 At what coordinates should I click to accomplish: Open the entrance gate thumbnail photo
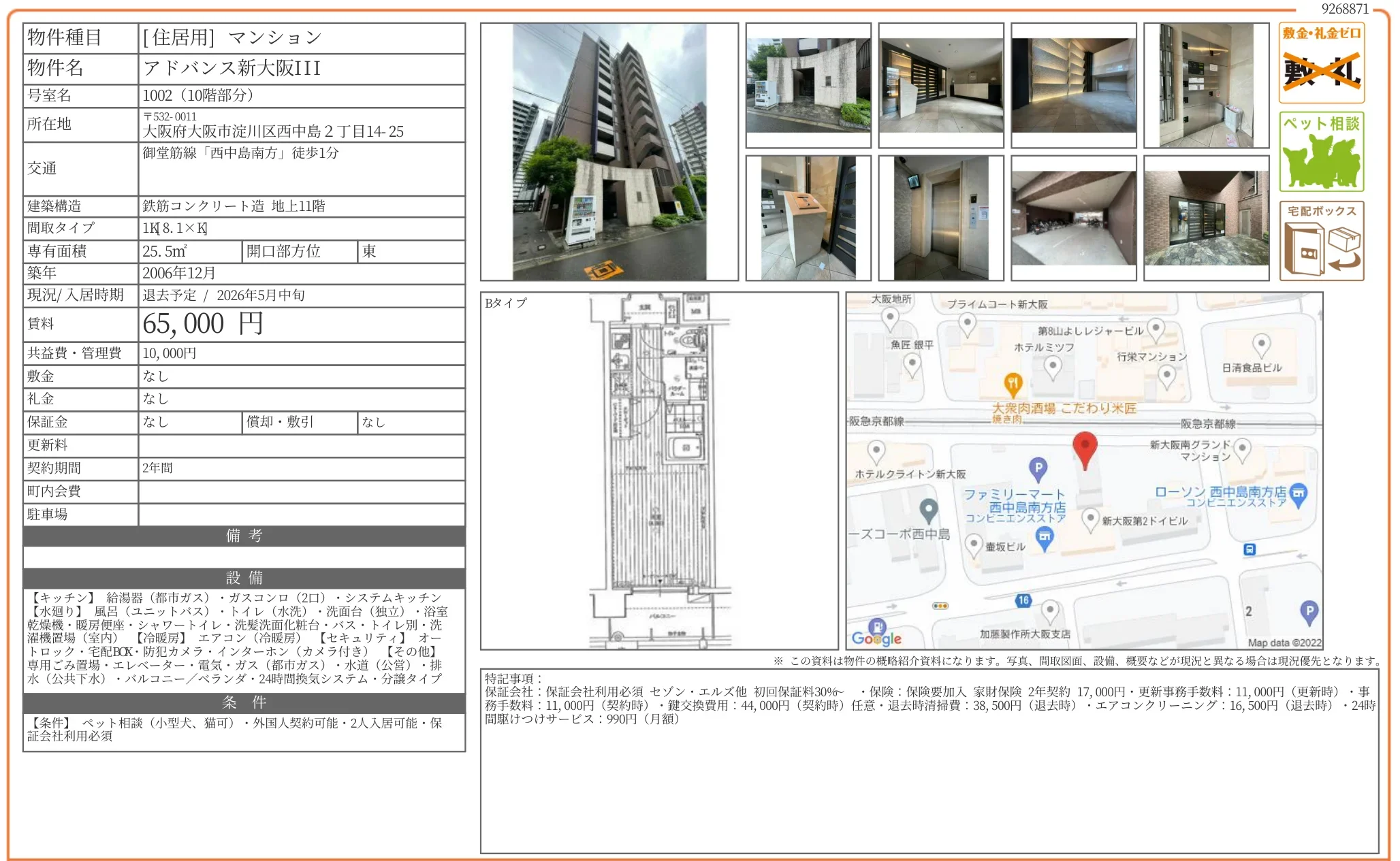coord(808,85)
